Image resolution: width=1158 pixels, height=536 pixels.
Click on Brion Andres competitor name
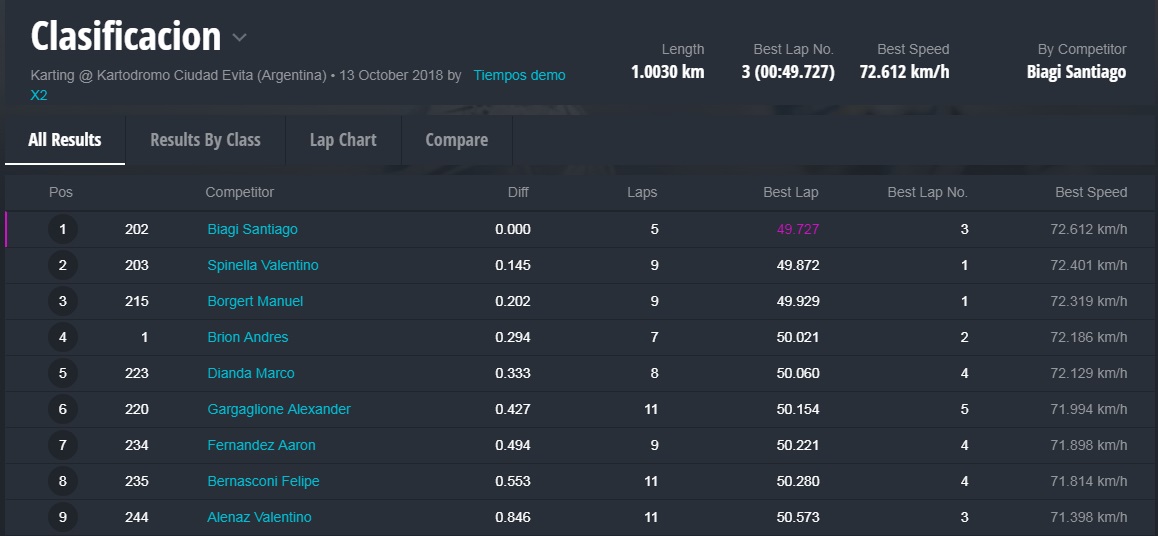[x=247, y=337]
